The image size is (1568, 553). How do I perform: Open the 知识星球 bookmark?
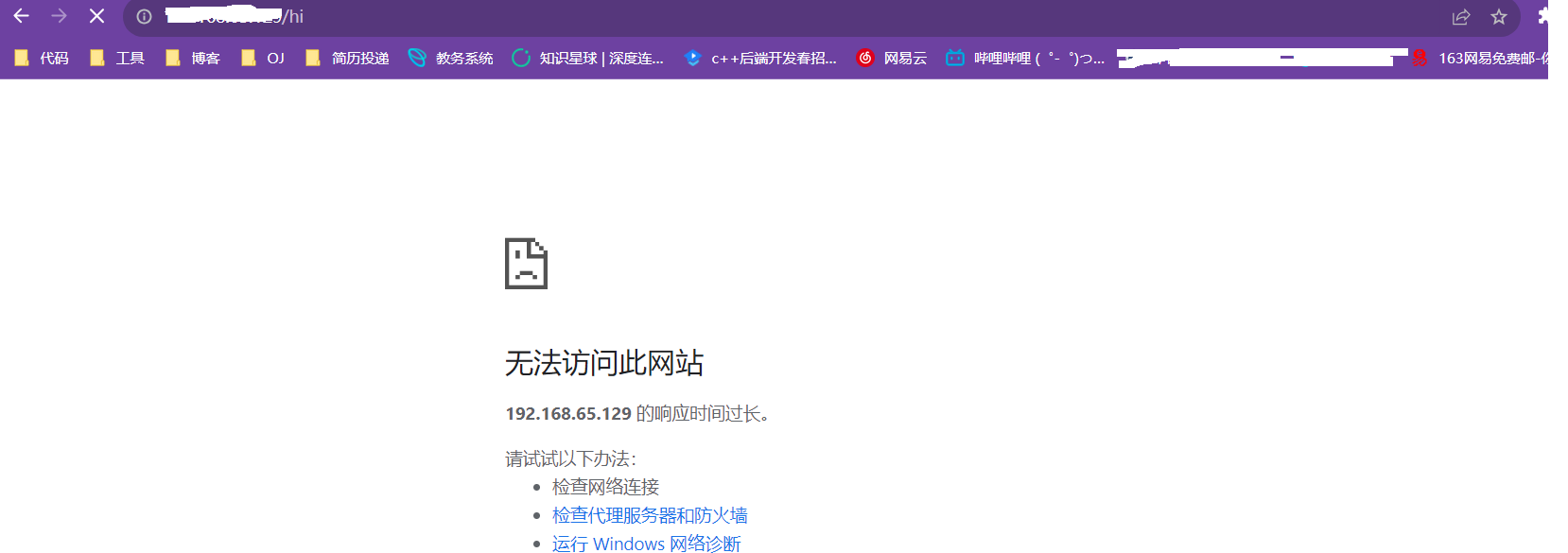587,59
